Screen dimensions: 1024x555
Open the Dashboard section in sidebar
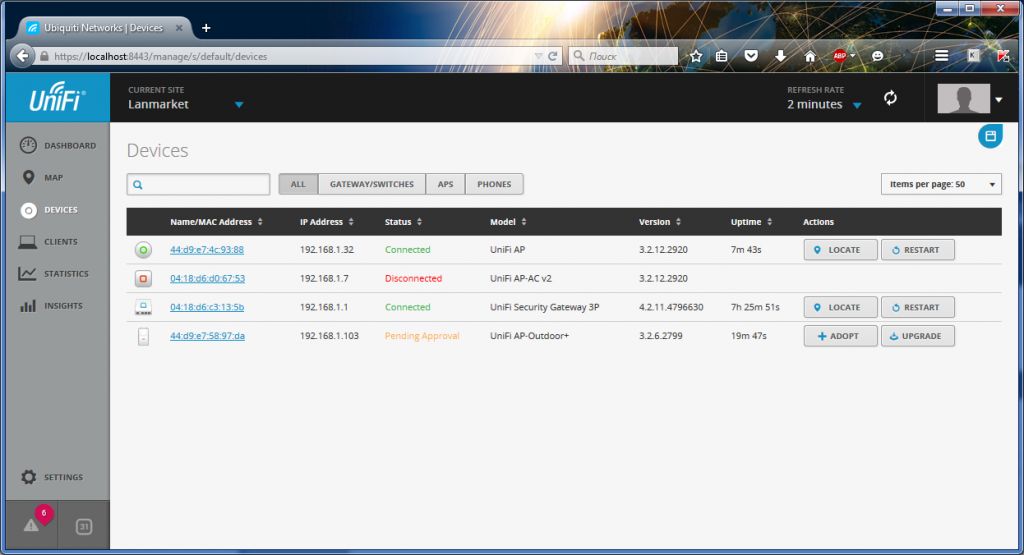(58, 146)
